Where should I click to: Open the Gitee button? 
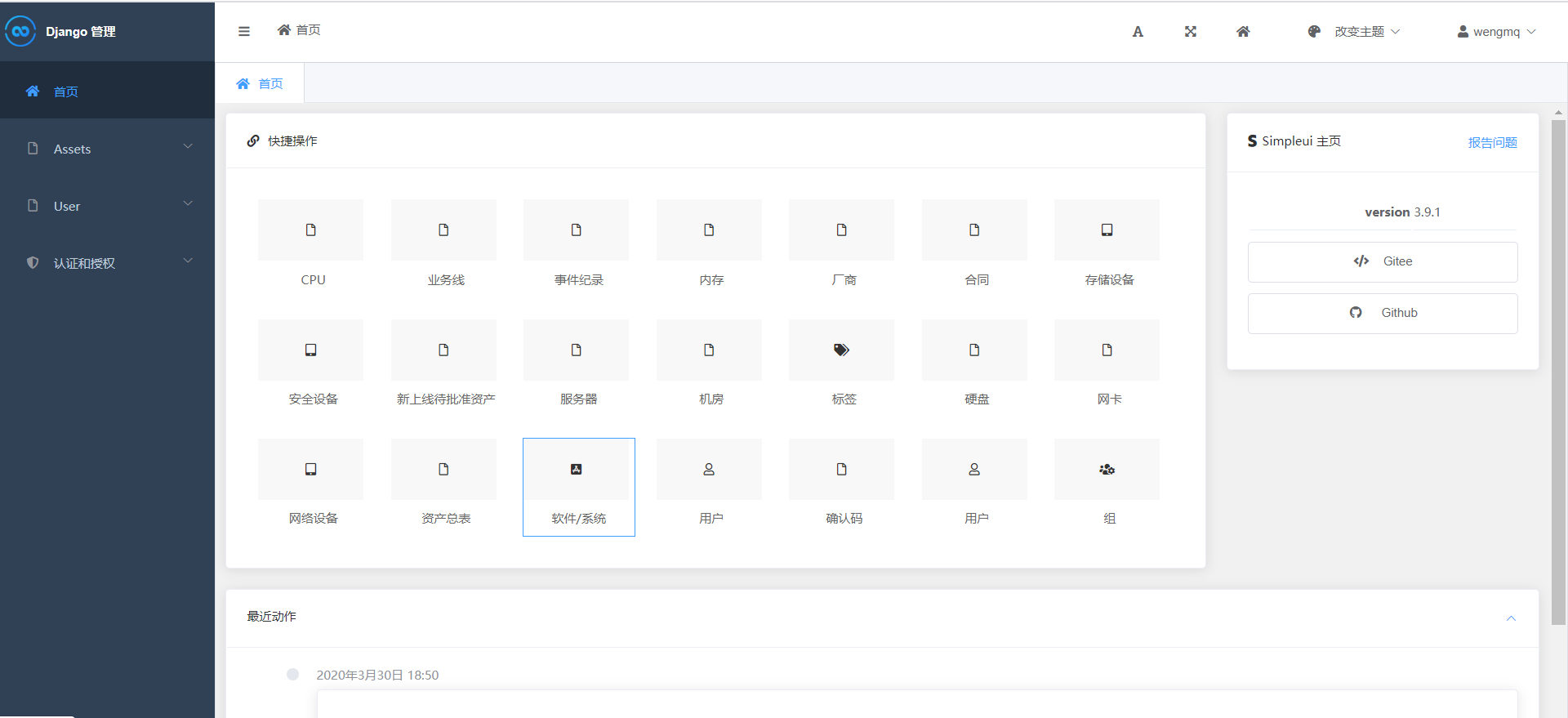[1383, 261]
